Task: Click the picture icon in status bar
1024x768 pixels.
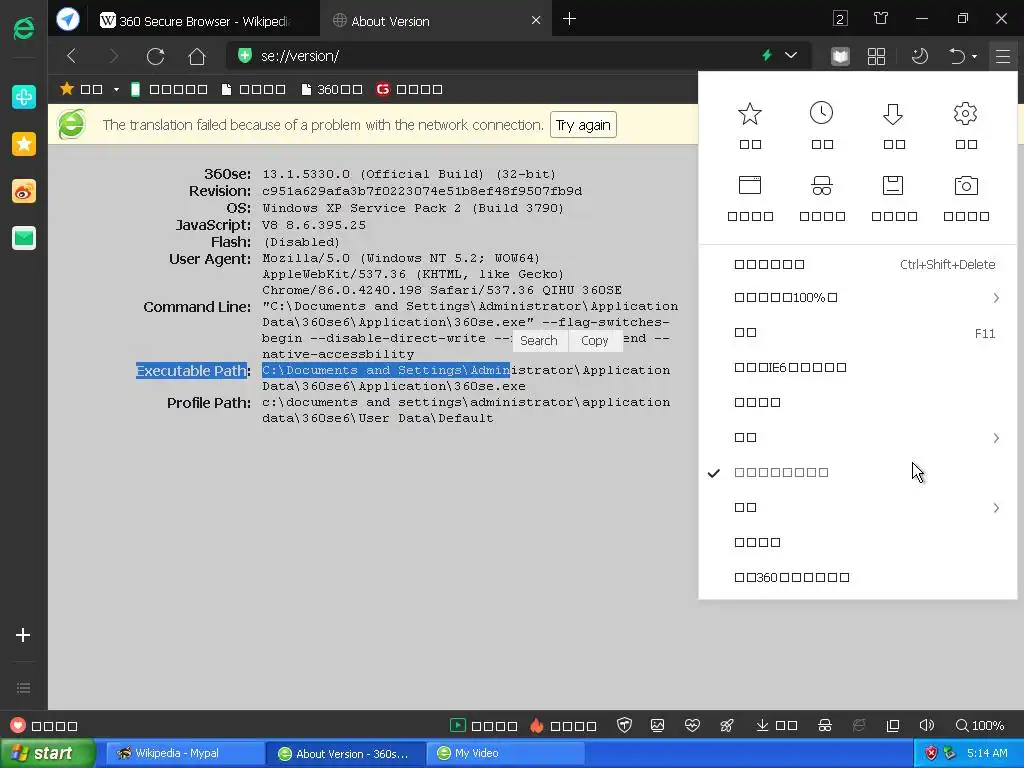Action: pyautogui.click(x=658, y=725)
